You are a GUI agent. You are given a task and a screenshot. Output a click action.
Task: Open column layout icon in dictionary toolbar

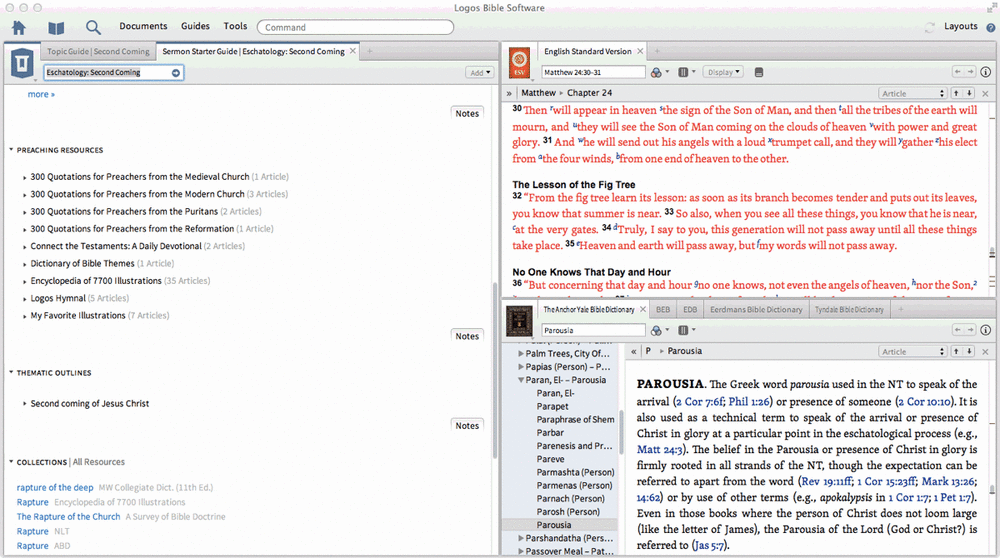click(x=683, y=330)
